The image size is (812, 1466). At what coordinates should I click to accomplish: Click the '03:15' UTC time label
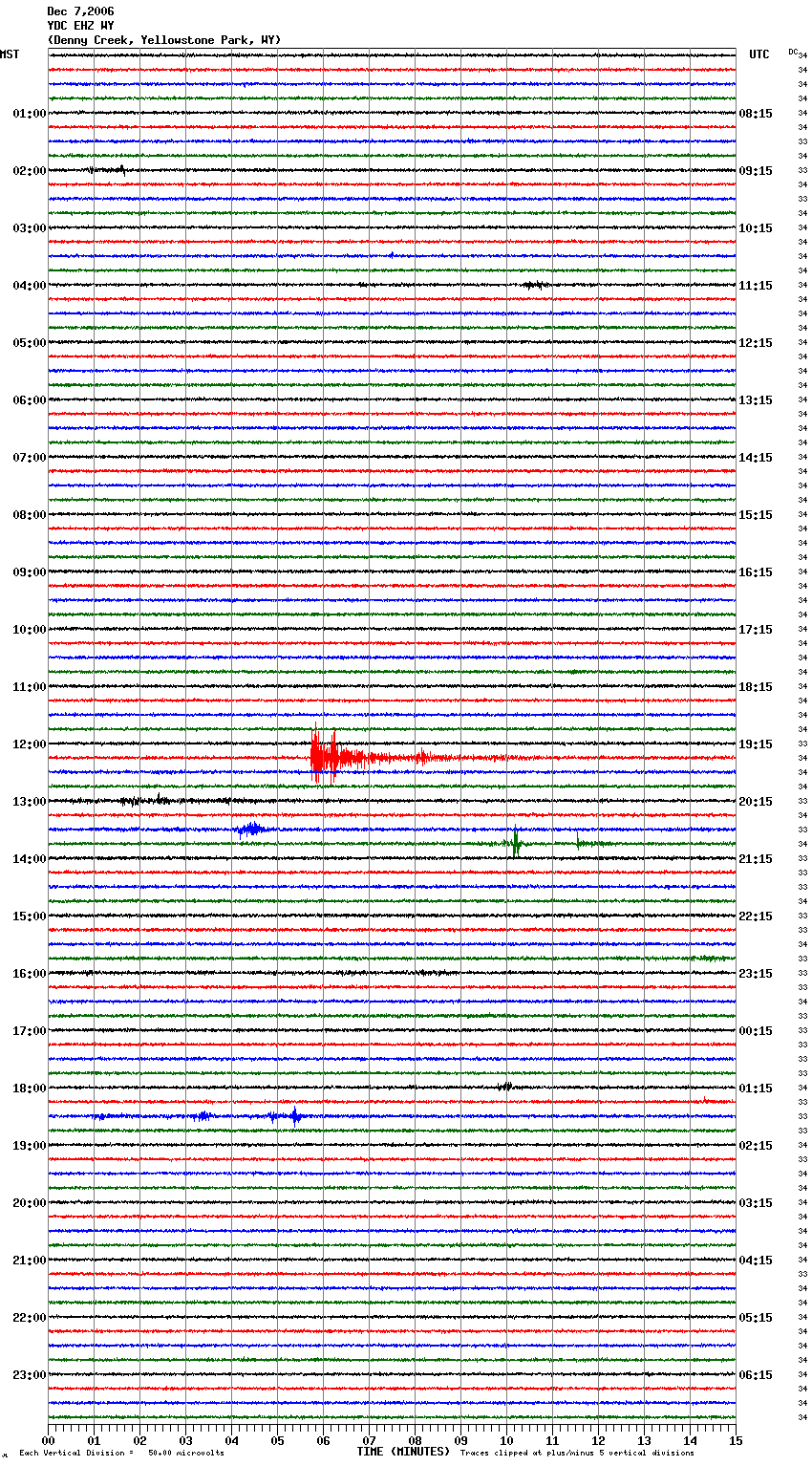[x=756, y=1203]
